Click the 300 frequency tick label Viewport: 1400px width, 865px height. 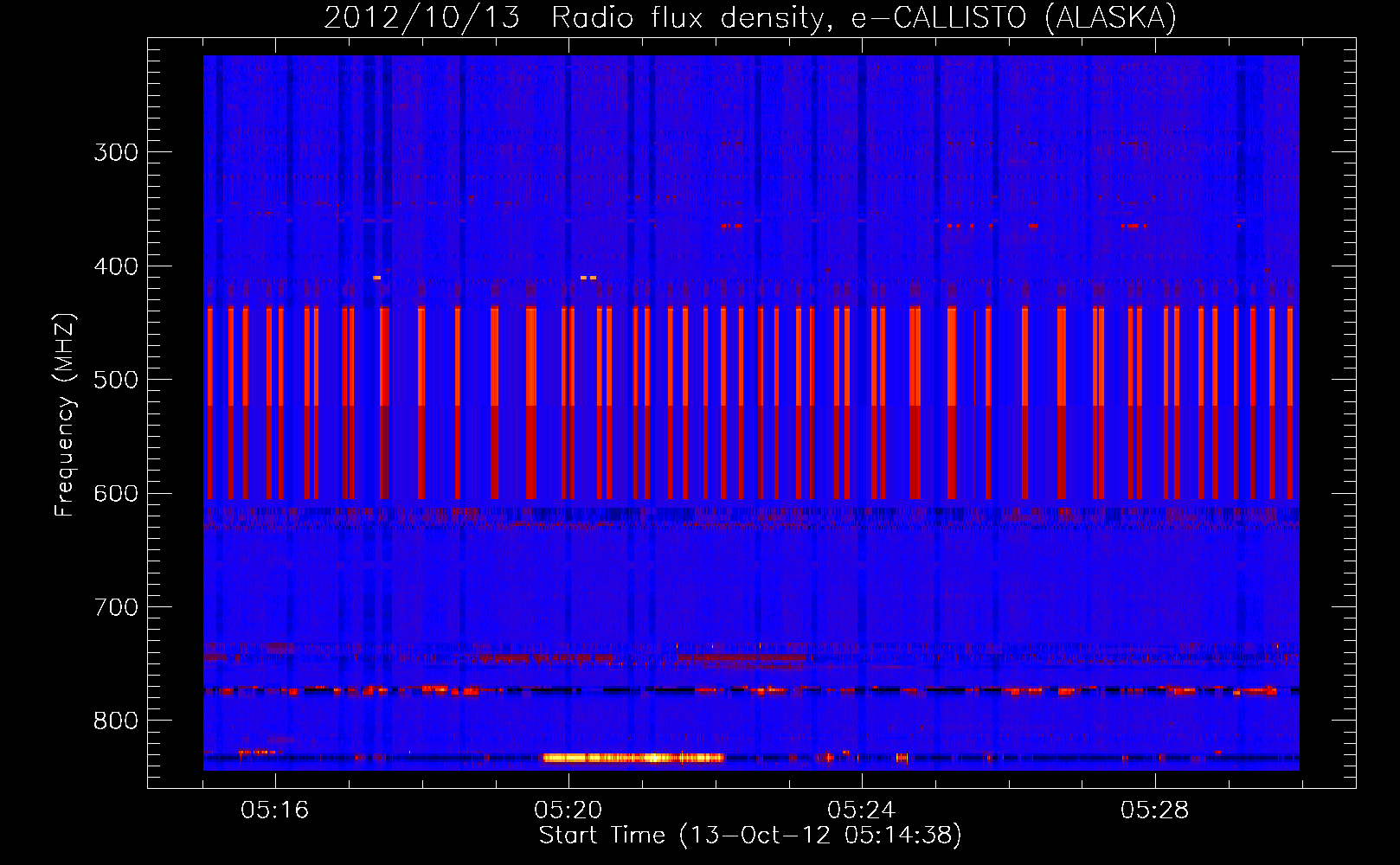point(116,152)
